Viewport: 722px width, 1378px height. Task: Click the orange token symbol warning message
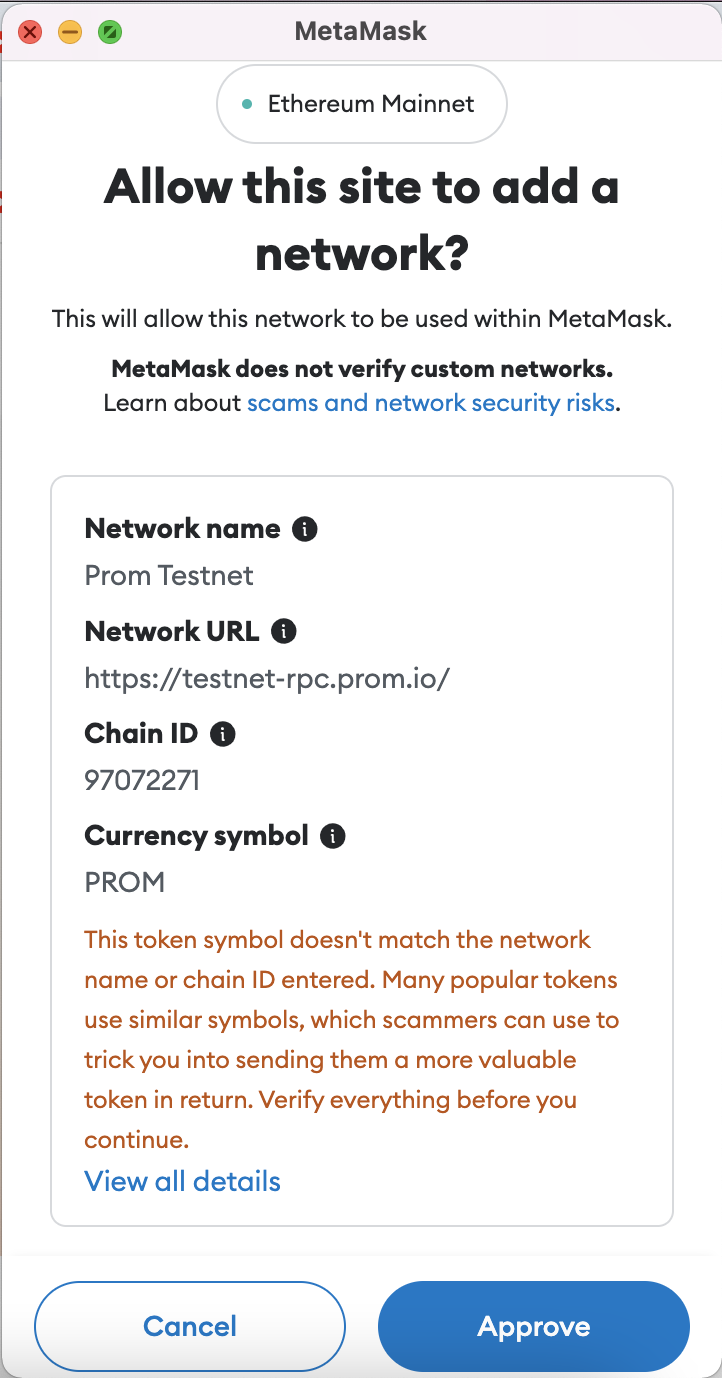click(x=350, y=1039)
